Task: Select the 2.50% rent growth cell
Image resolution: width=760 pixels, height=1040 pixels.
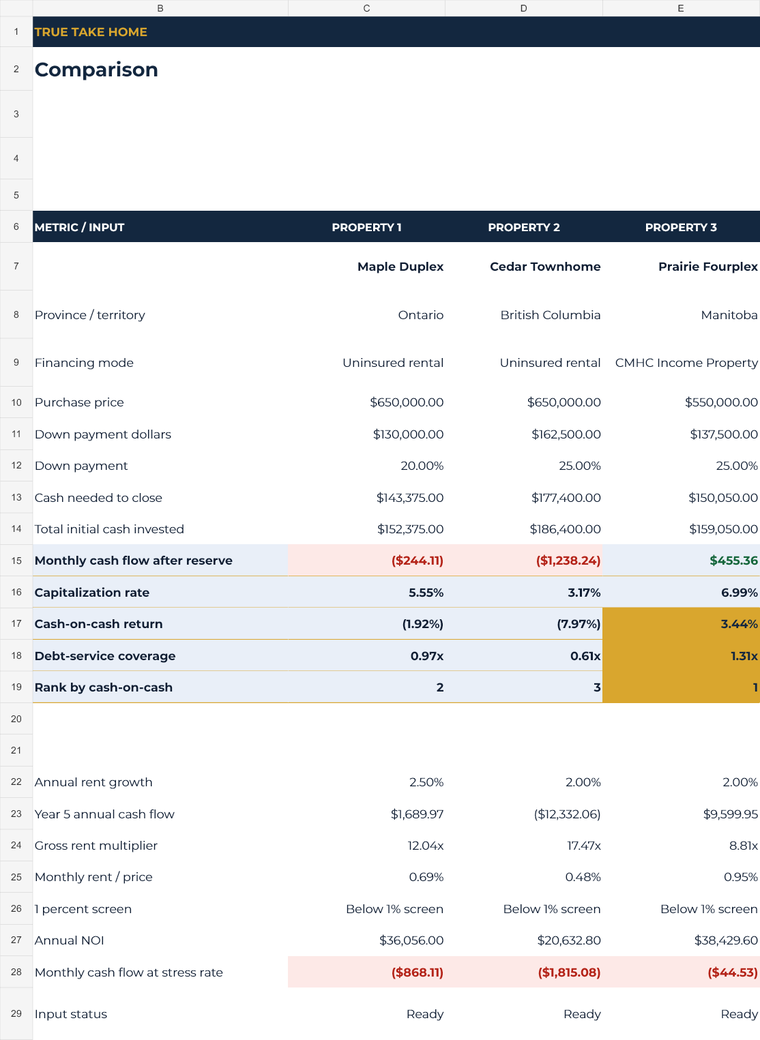Action: 366,782
